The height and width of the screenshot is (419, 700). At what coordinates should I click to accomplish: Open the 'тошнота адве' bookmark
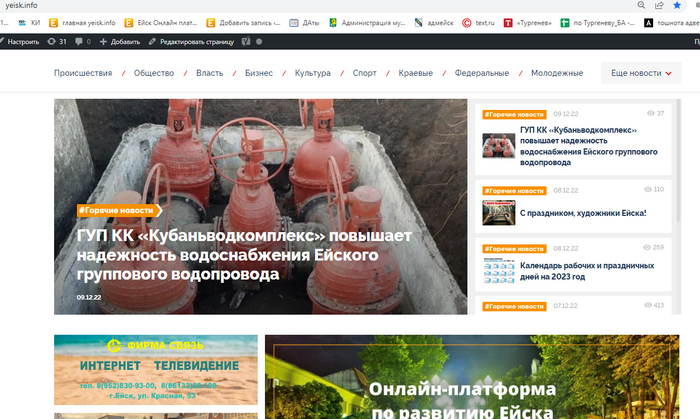[672, 23]
